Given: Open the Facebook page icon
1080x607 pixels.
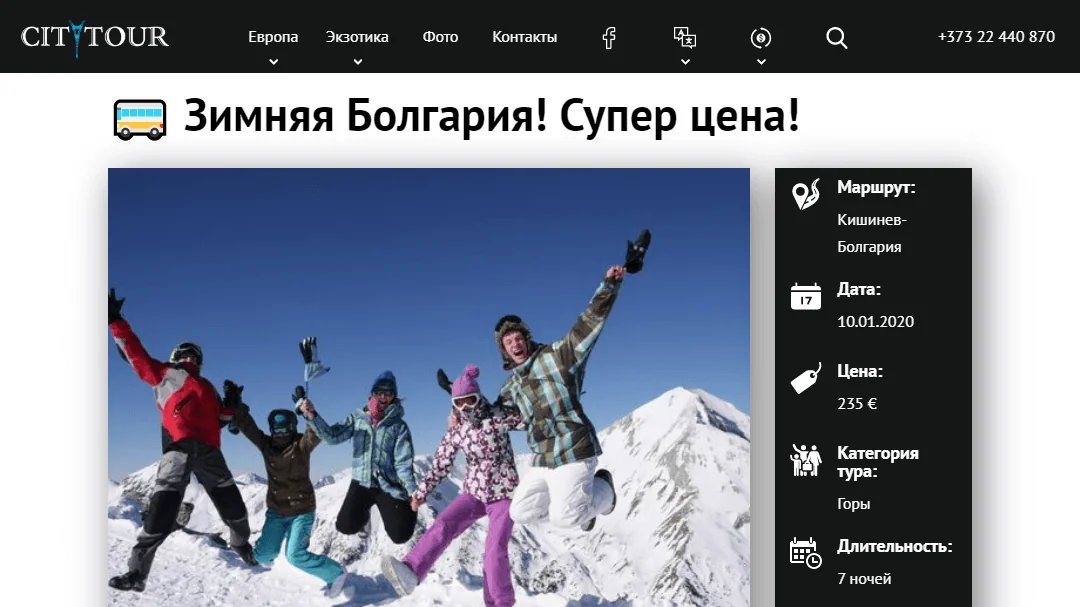Looking at the screenshot, I should (x=609, y=37).
